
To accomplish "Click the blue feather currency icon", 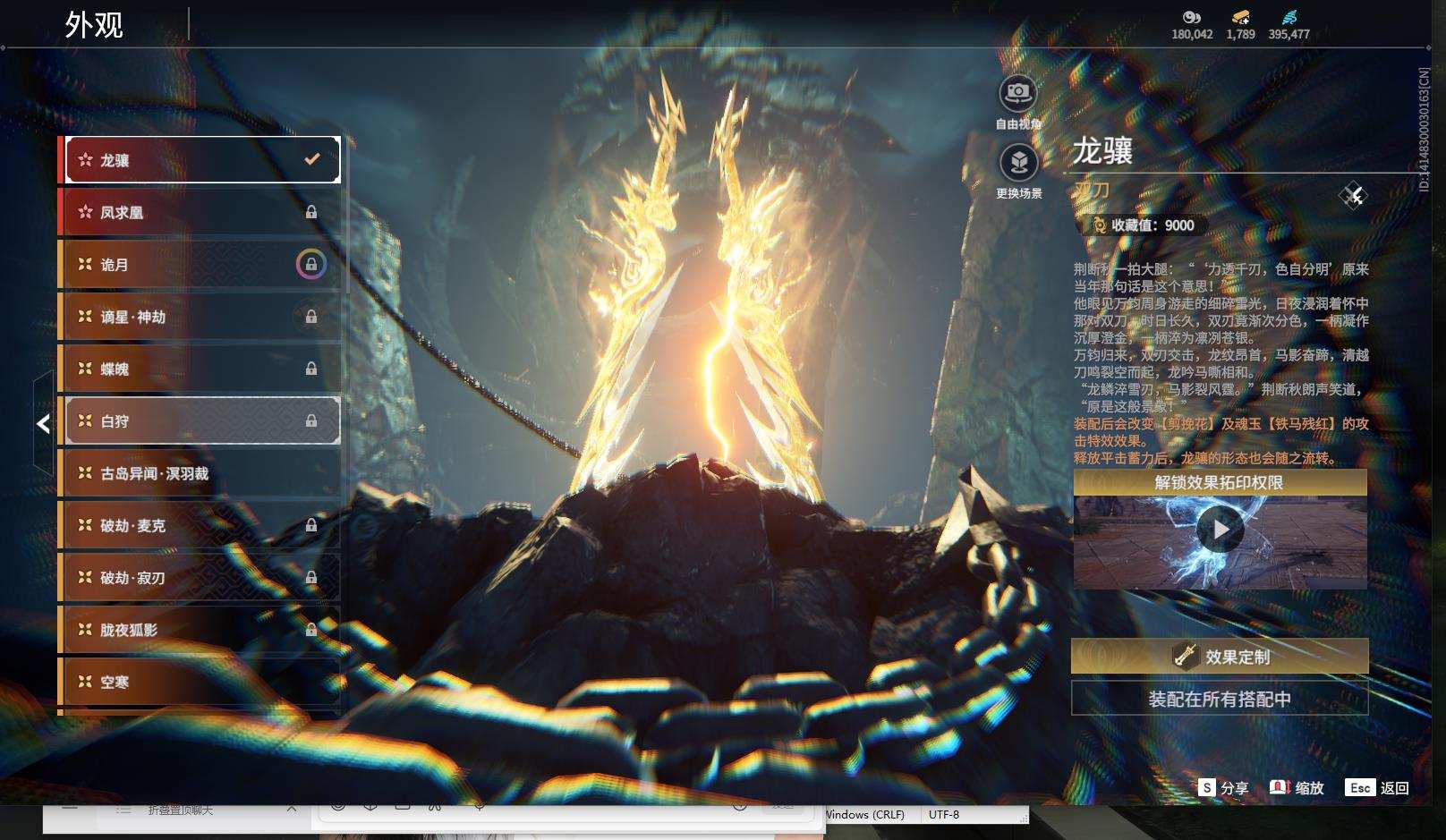I will [1289, 17].
